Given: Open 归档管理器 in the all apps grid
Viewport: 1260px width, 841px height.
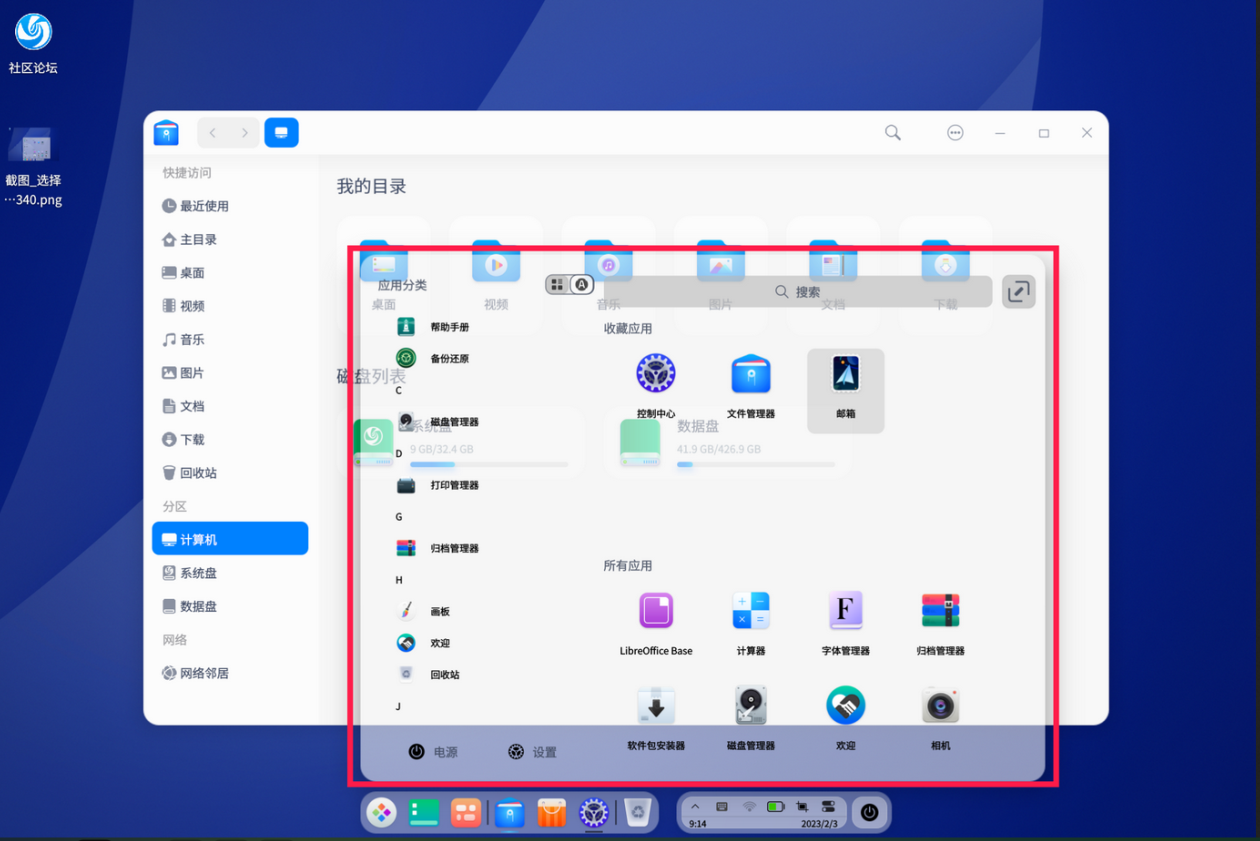Looking at the screenshot, I should (941, 622).
